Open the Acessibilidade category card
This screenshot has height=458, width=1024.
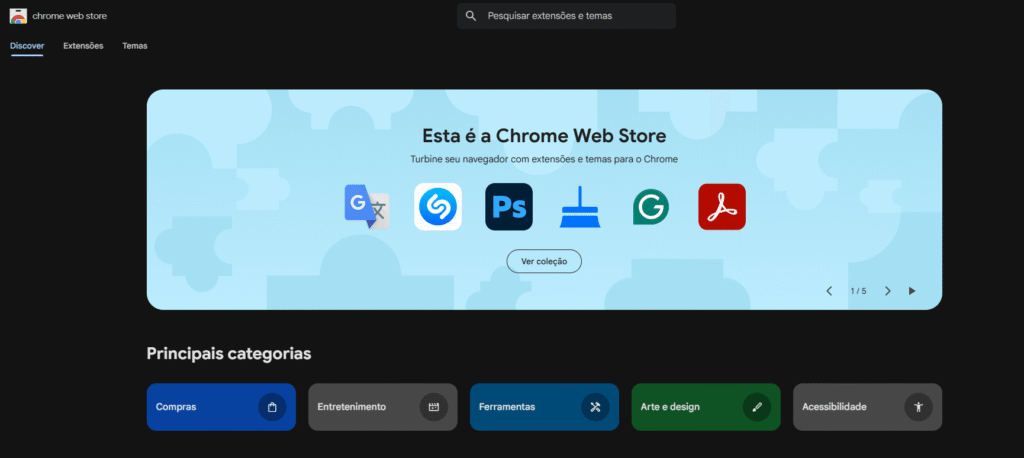pyautogui.click(x=867, y=407)
